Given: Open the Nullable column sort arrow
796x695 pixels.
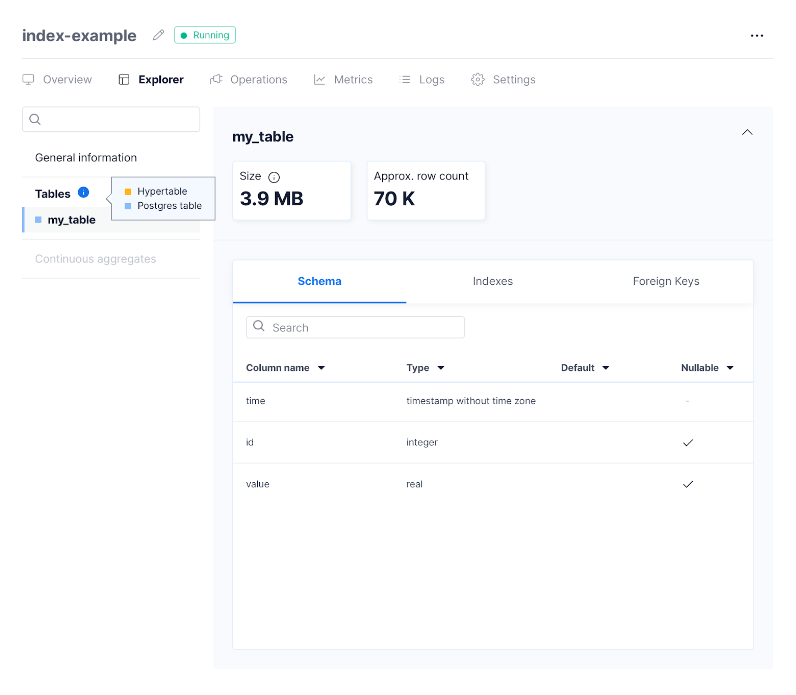Looking at the screenshot, I should pyautogui.click(x=730, y=368).
